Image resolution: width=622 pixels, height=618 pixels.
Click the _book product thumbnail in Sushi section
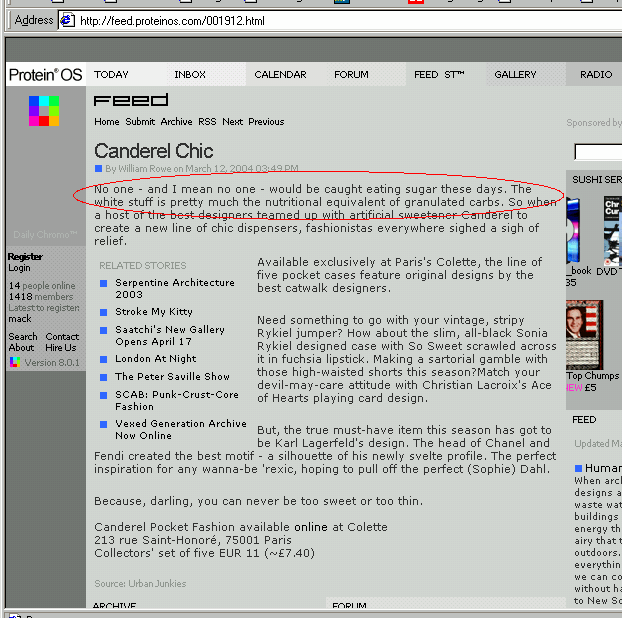pos(573,231)
